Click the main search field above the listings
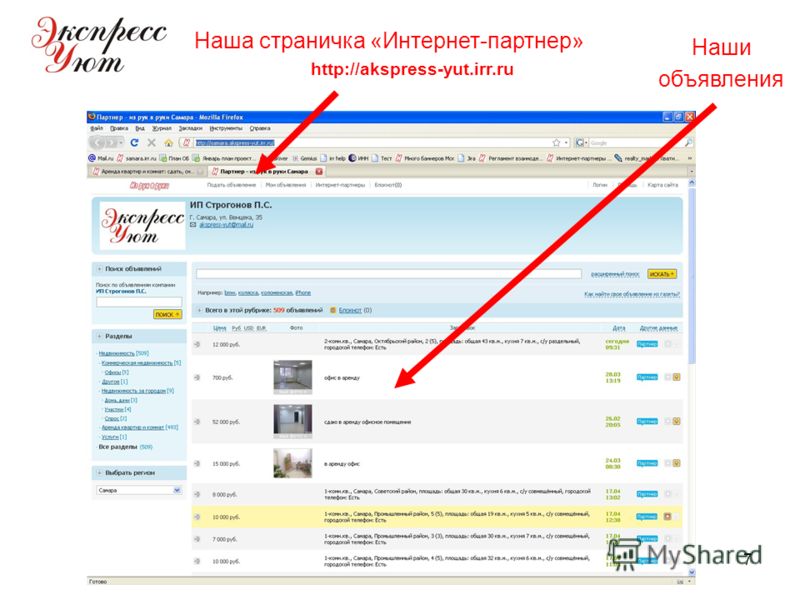Screen dimensions: 800x600 point(389,274)
